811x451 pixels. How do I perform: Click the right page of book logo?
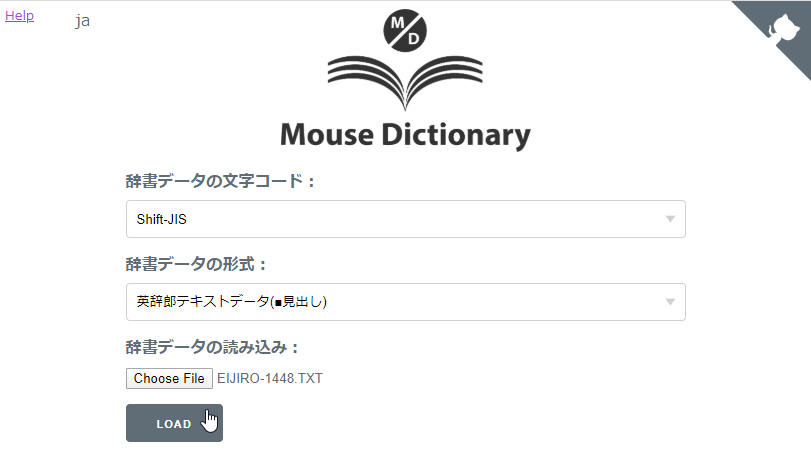click(443, 76)
